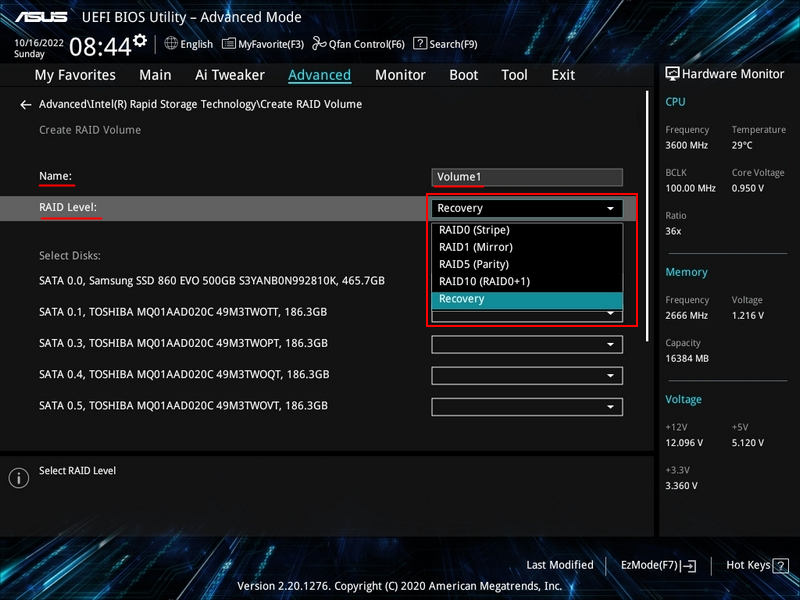The height and width of the screenshot is (600, 800).
Task: Open the Boot tab
Action: (x=463, y=75)
